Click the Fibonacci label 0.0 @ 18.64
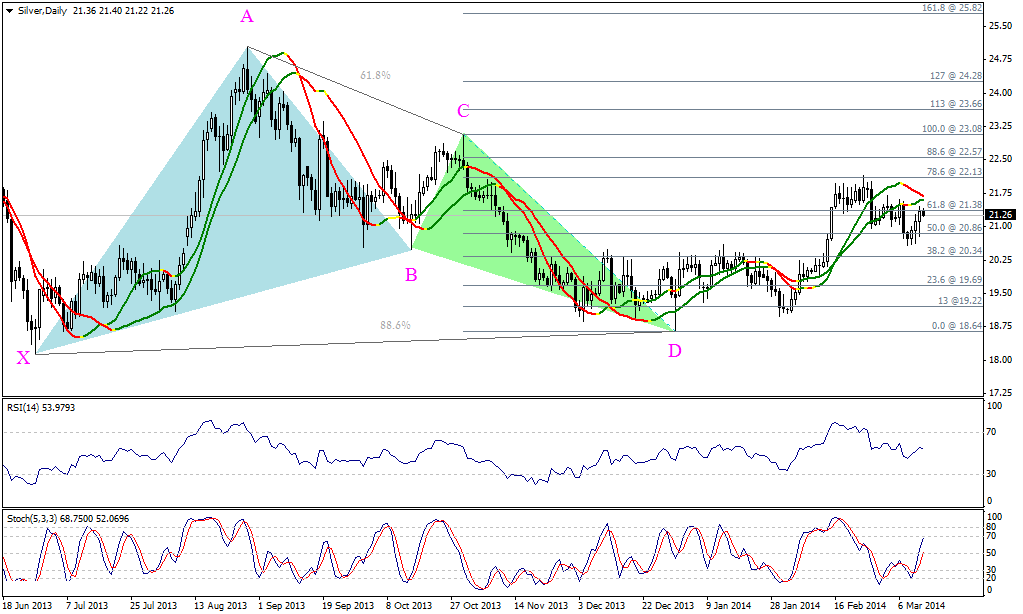 pos(957,326)
